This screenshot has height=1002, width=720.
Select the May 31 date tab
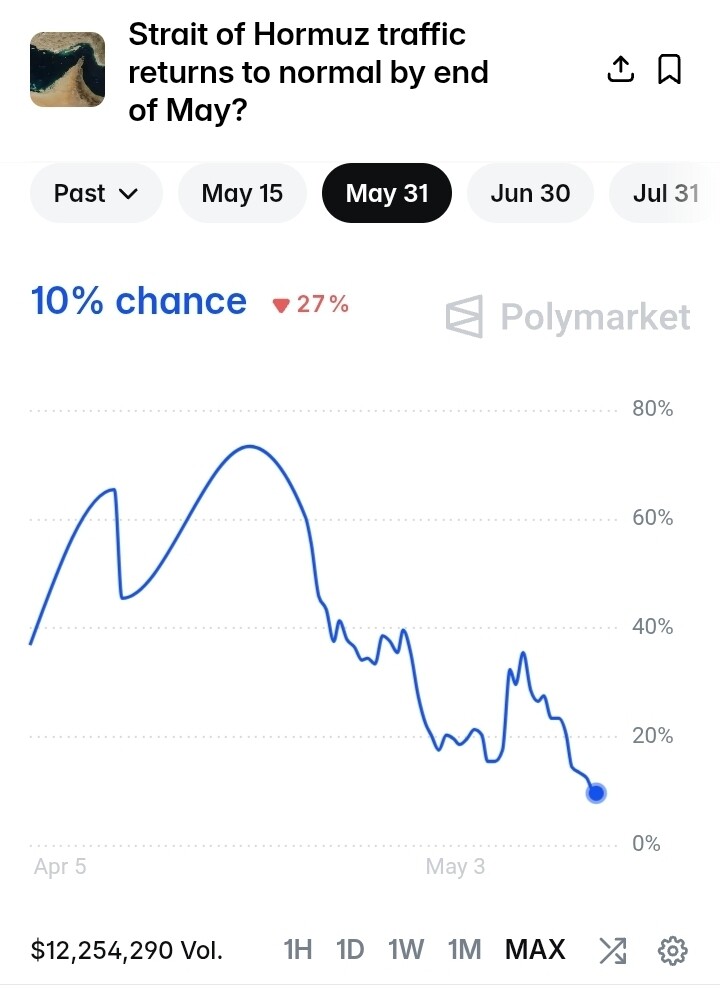(387, 193)
